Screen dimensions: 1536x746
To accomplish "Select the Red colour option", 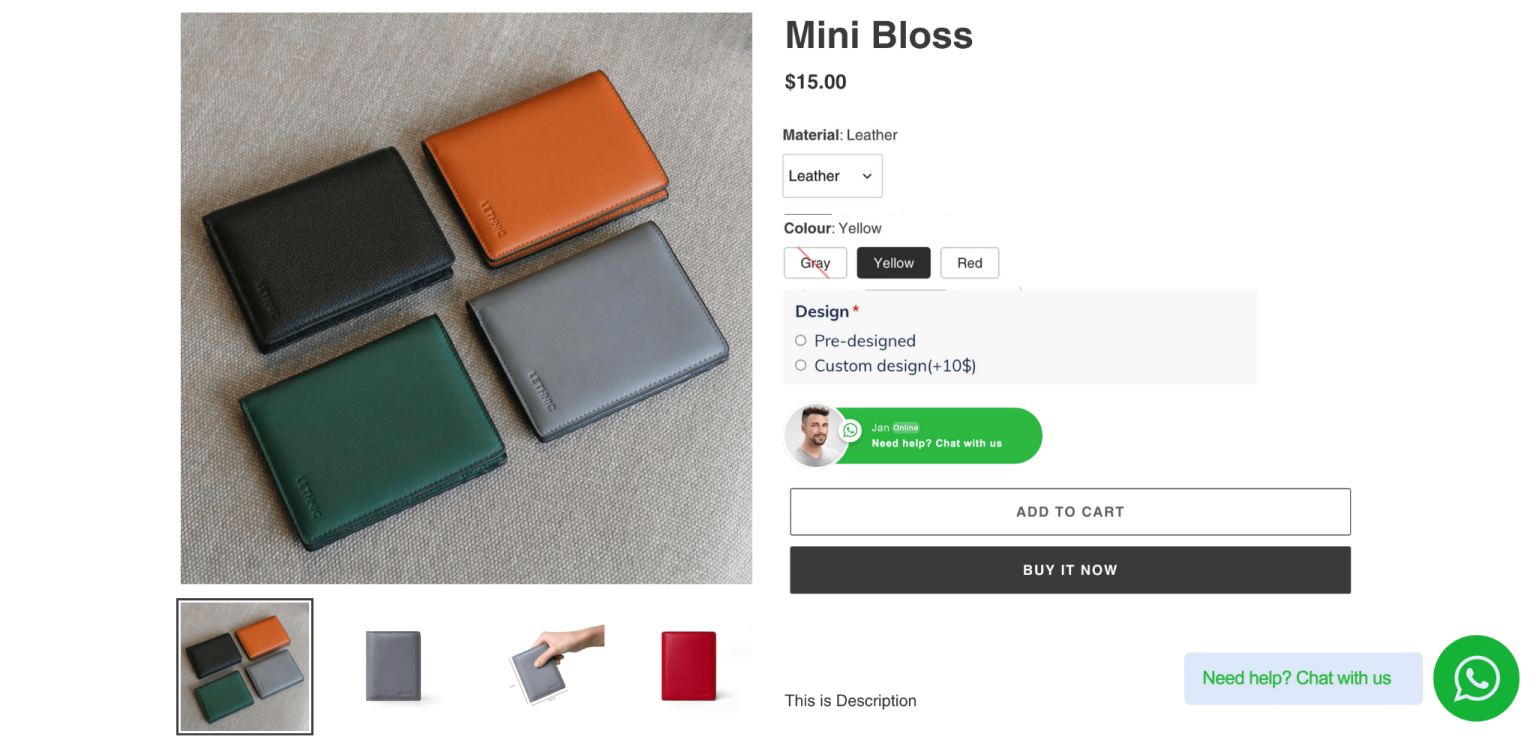I will 969,262.
